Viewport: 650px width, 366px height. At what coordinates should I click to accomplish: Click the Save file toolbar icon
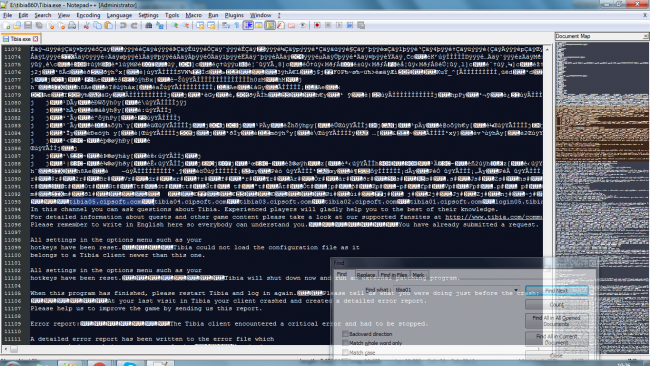tap(28, 26)
